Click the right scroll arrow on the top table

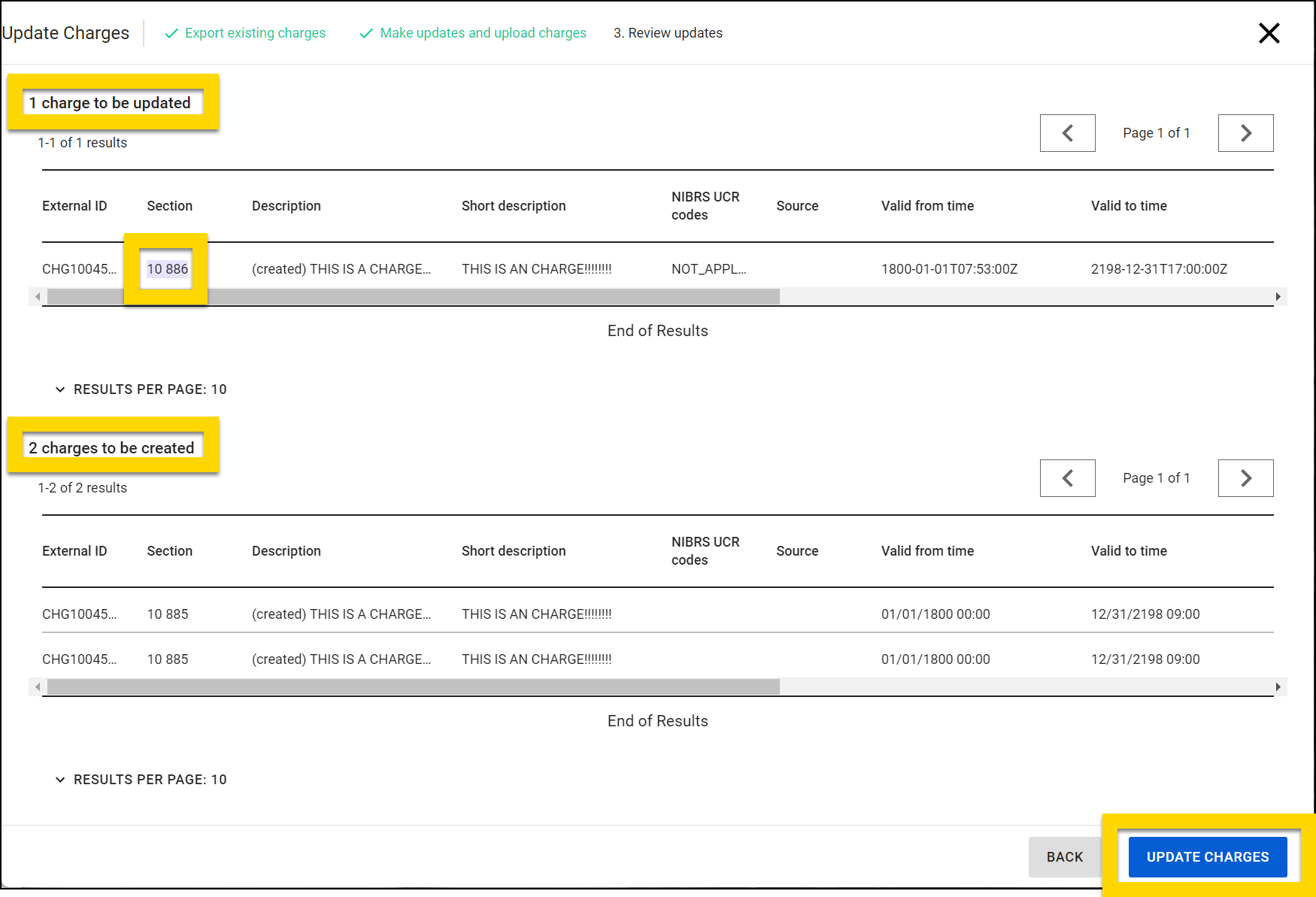[x=1278, y=296]
